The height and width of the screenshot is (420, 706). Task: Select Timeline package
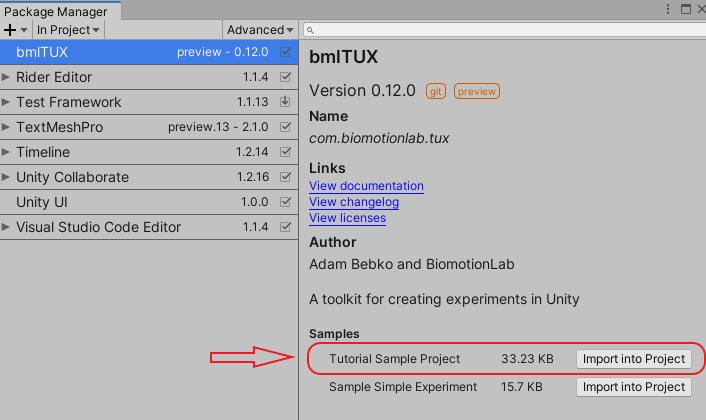click(x=149, y=152)
